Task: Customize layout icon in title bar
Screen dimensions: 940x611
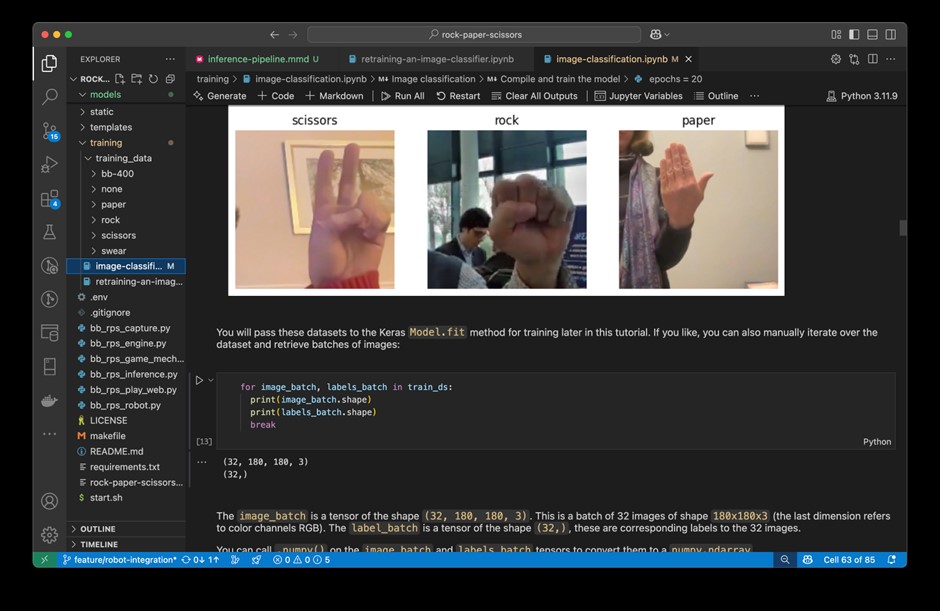Action: tap(836, 35)
